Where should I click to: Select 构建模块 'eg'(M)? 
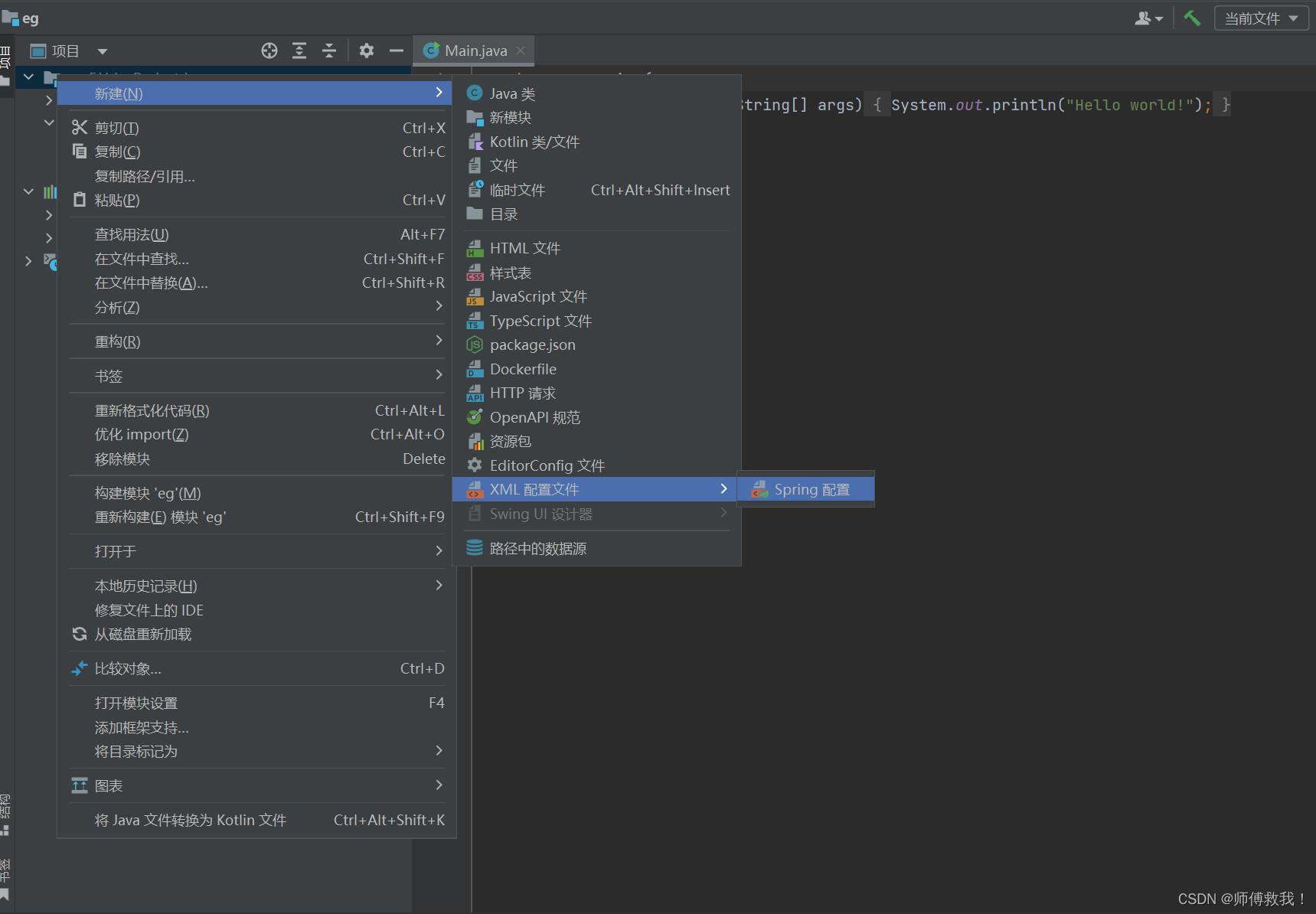[256, 493]
